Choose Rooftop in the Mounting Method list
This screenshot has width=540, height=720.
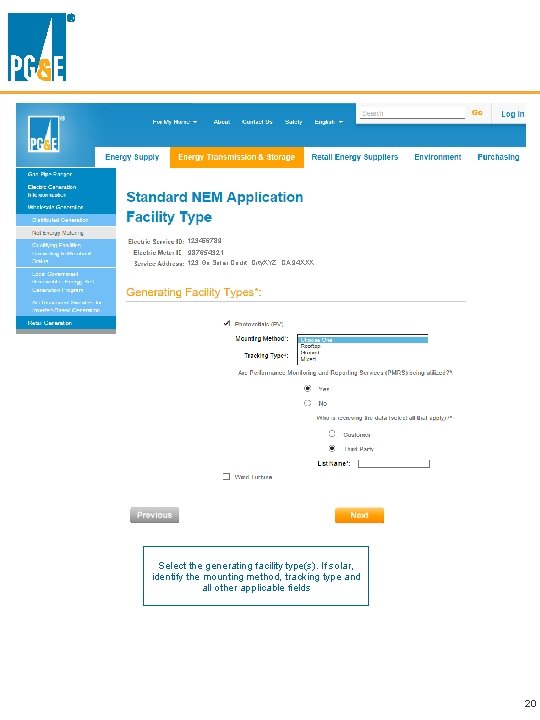click(x=310, y=346)
